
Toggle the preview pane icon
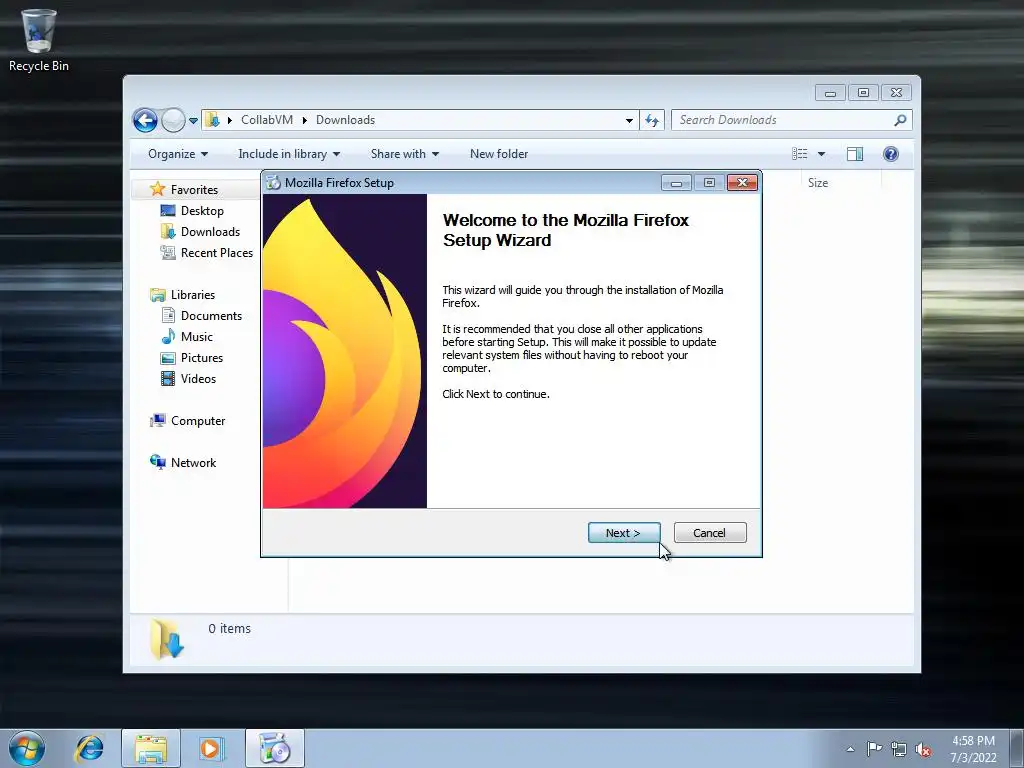(x=855, y=154)
